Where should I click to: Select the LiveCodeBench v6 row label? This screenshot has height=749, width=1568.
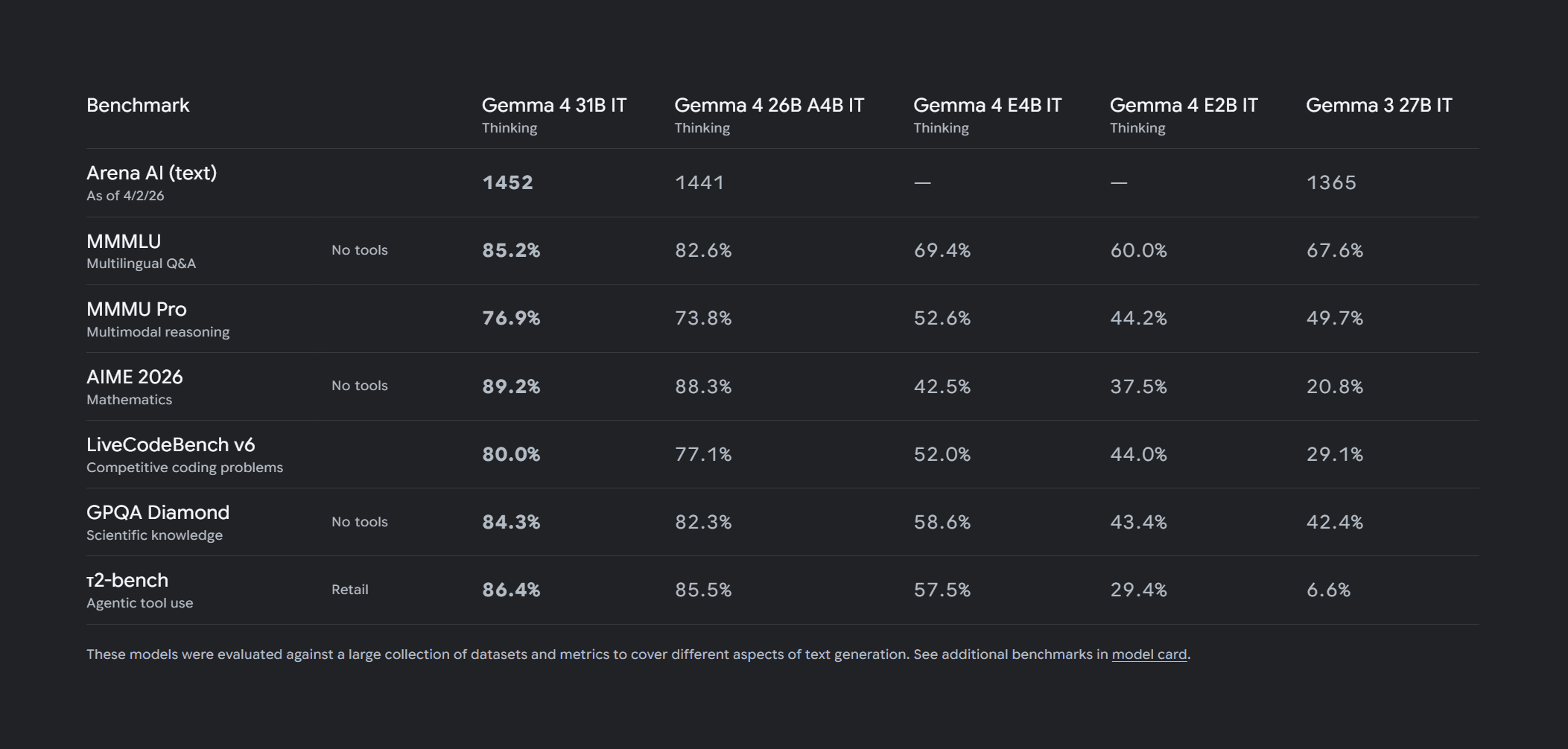point(171,445)
